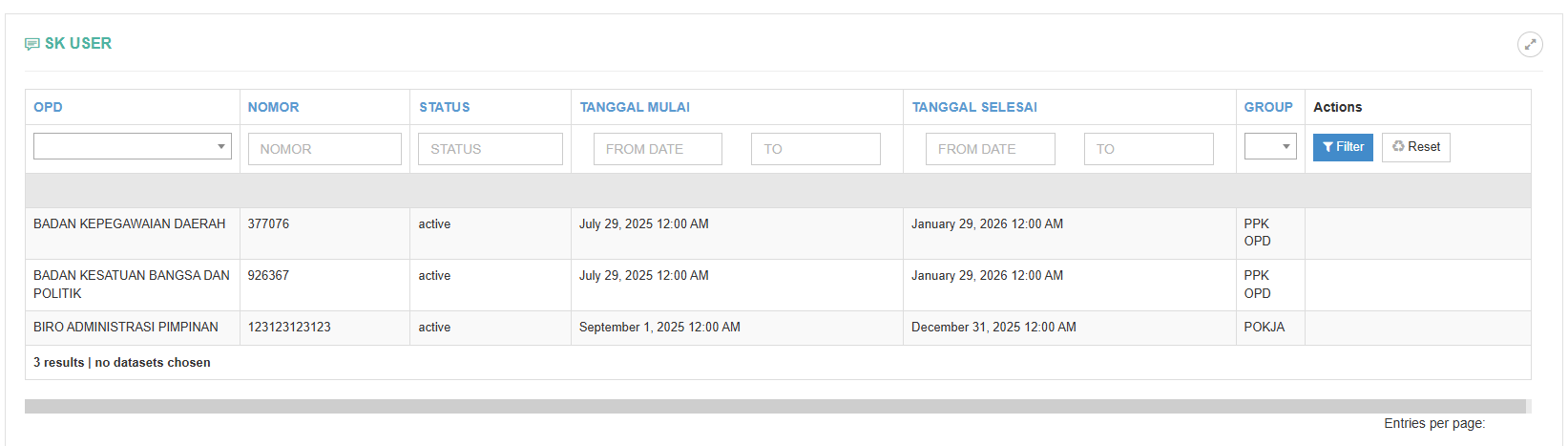Sort by TANGGAL SELESAI column

click(974, 107)
